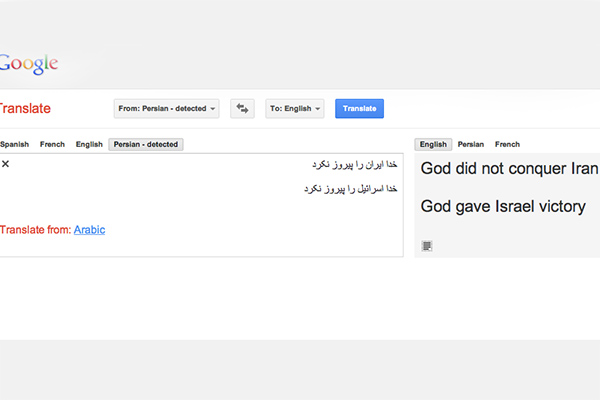
Task: Switch the target language to Persian
Action: coord(471,145)
